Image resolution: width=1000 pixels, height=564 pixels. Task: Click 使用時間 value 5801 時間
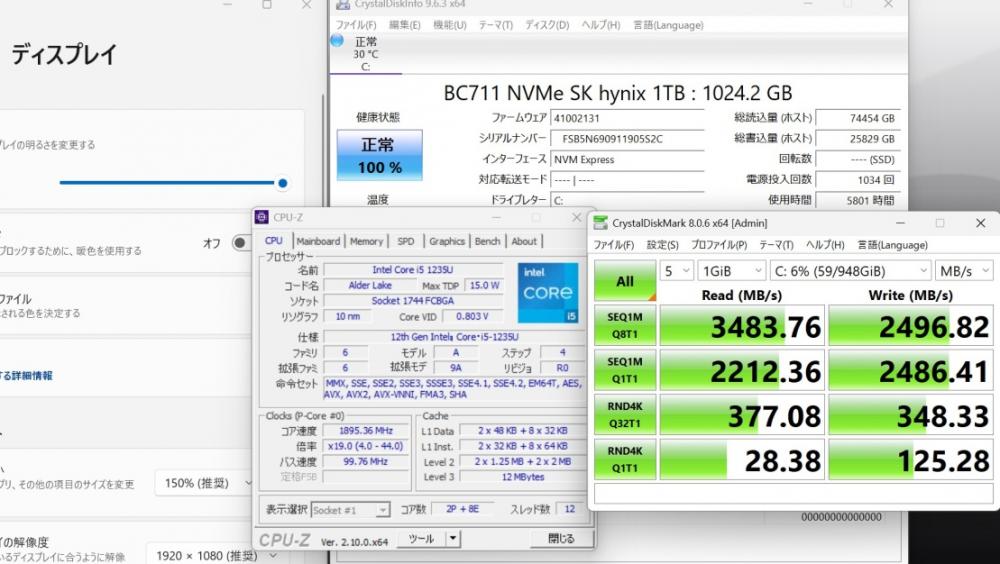pos(858,200)
